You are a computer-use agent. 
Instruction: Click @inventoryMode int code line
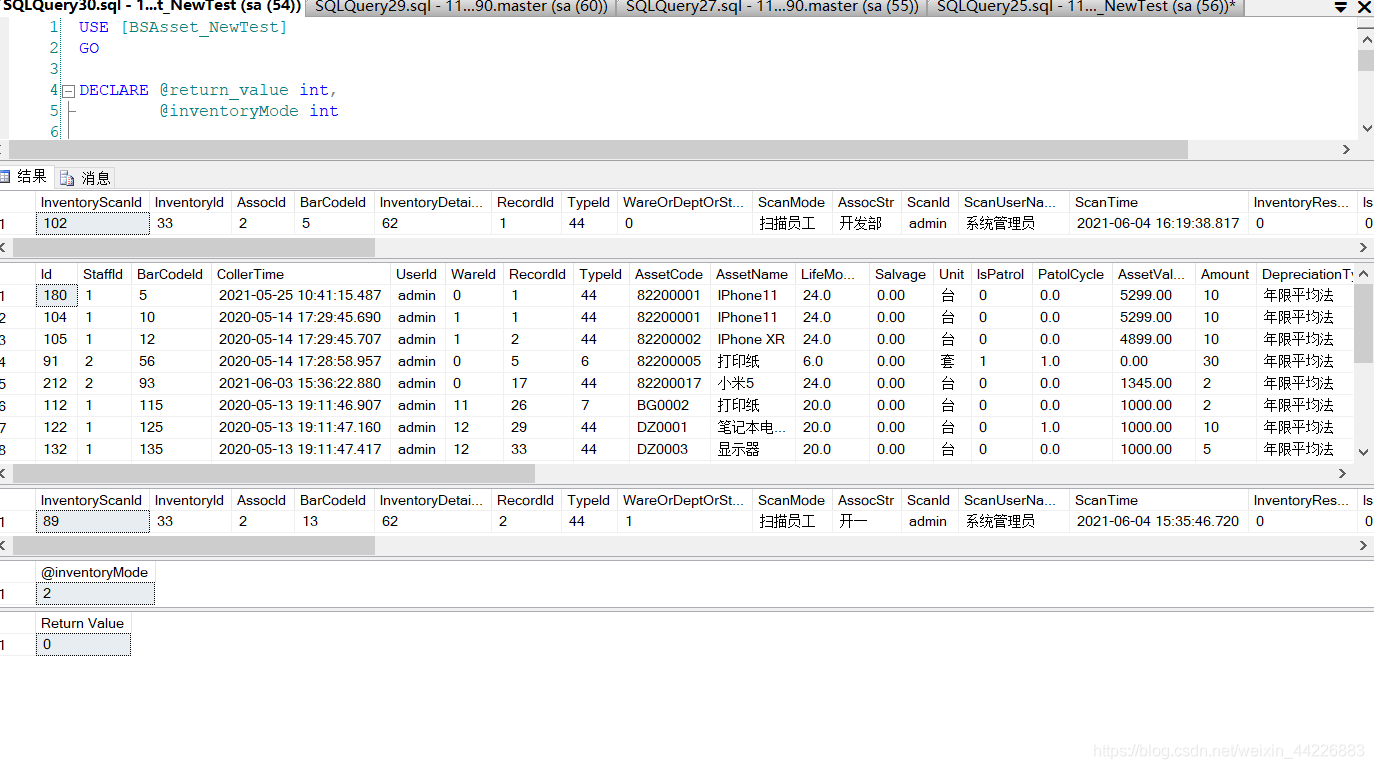tap(249, 111)
